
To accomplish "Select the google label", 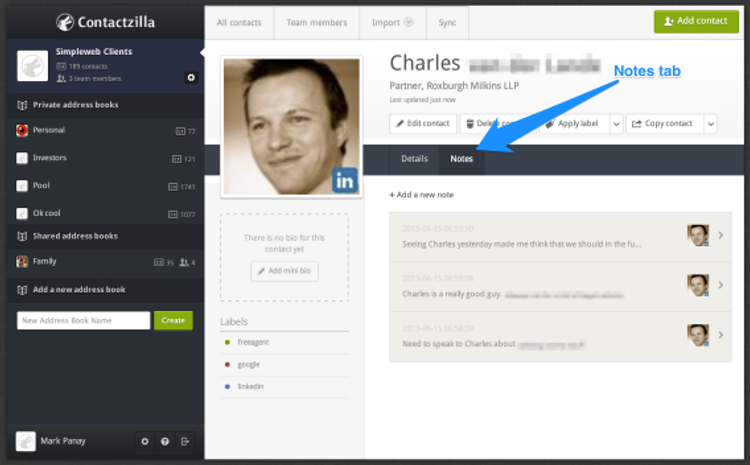I will point(249,365).
